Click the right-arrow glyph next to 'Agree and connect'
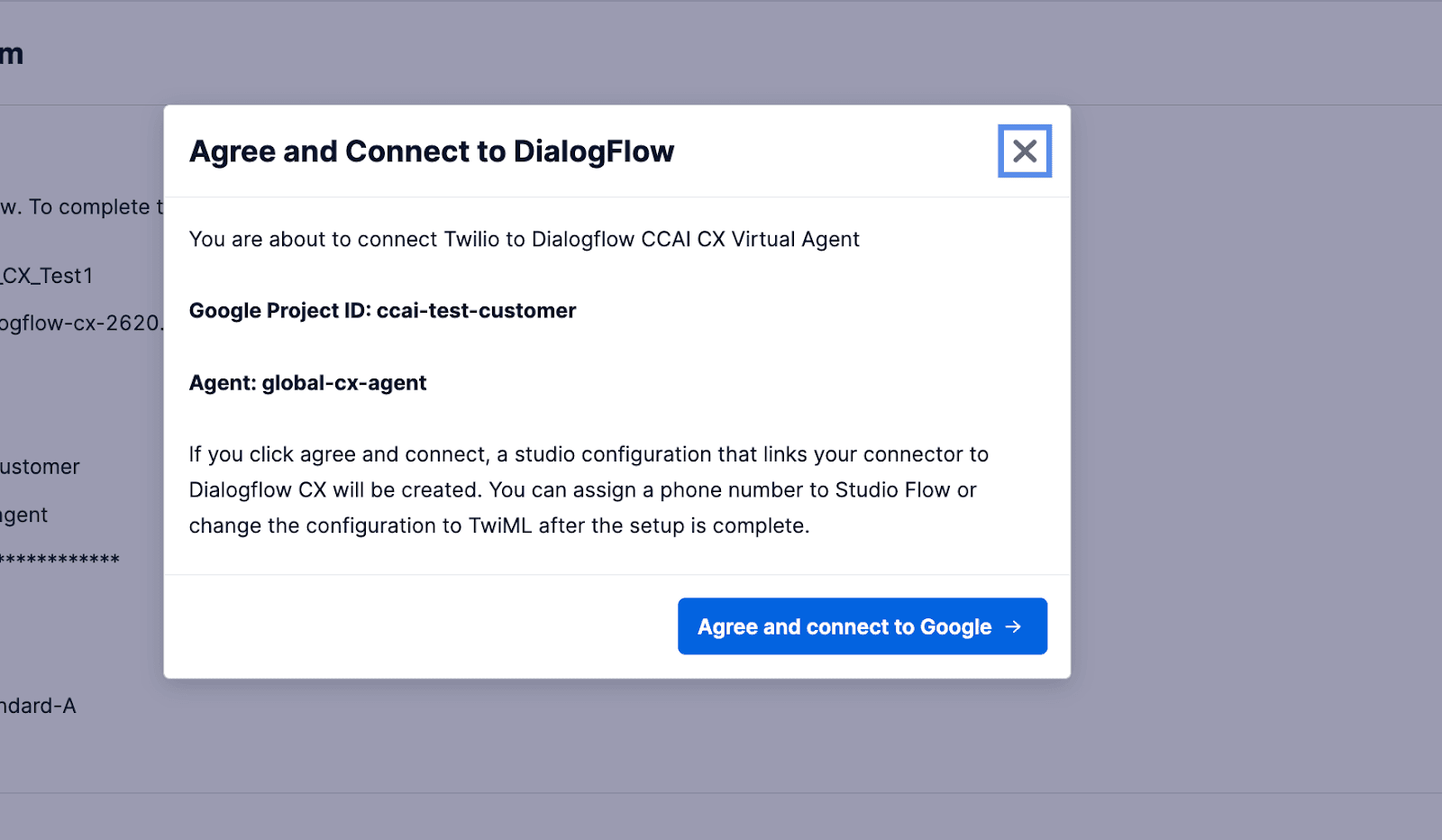 [1015, 625]
